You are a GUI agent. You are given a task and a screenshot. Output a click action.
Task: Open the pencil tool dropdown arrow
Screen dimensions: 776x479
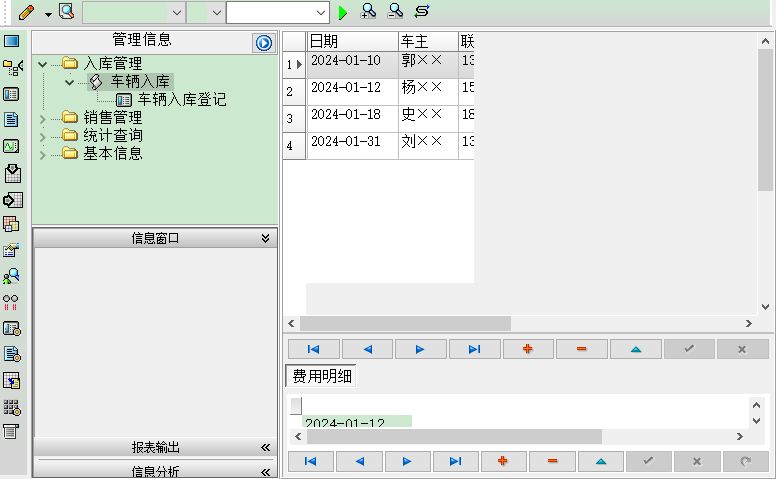pyautogui.click(x=48, y=14)
